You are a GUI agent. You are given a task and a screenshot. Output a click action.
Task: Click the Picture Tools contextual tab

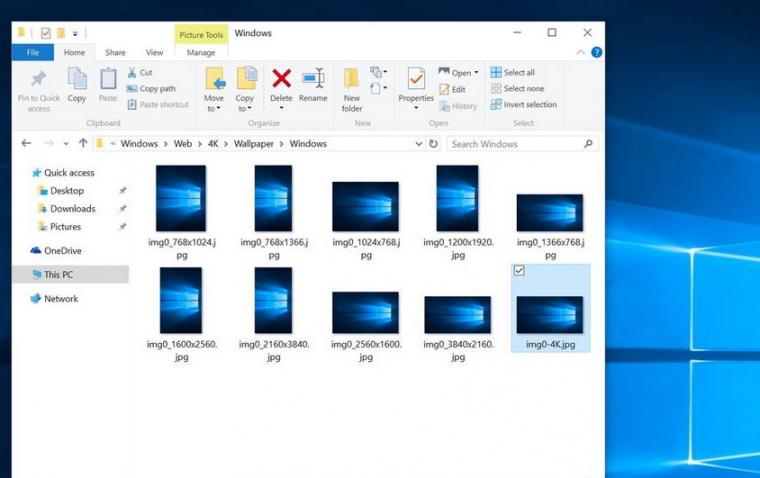click(201, 34)
